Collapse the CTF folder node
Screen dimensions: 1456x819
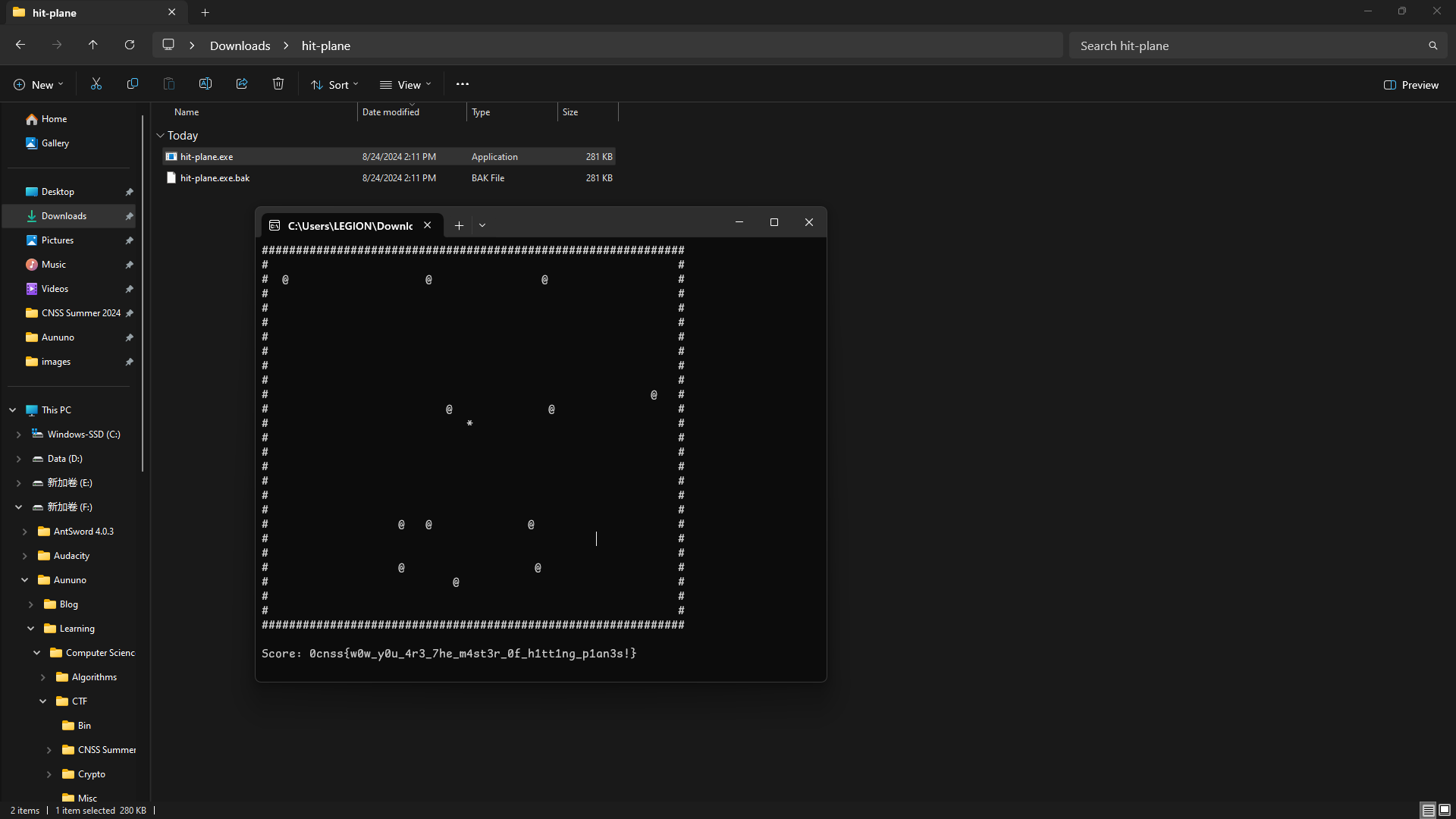pyautogui.click(x=43, y=701)
